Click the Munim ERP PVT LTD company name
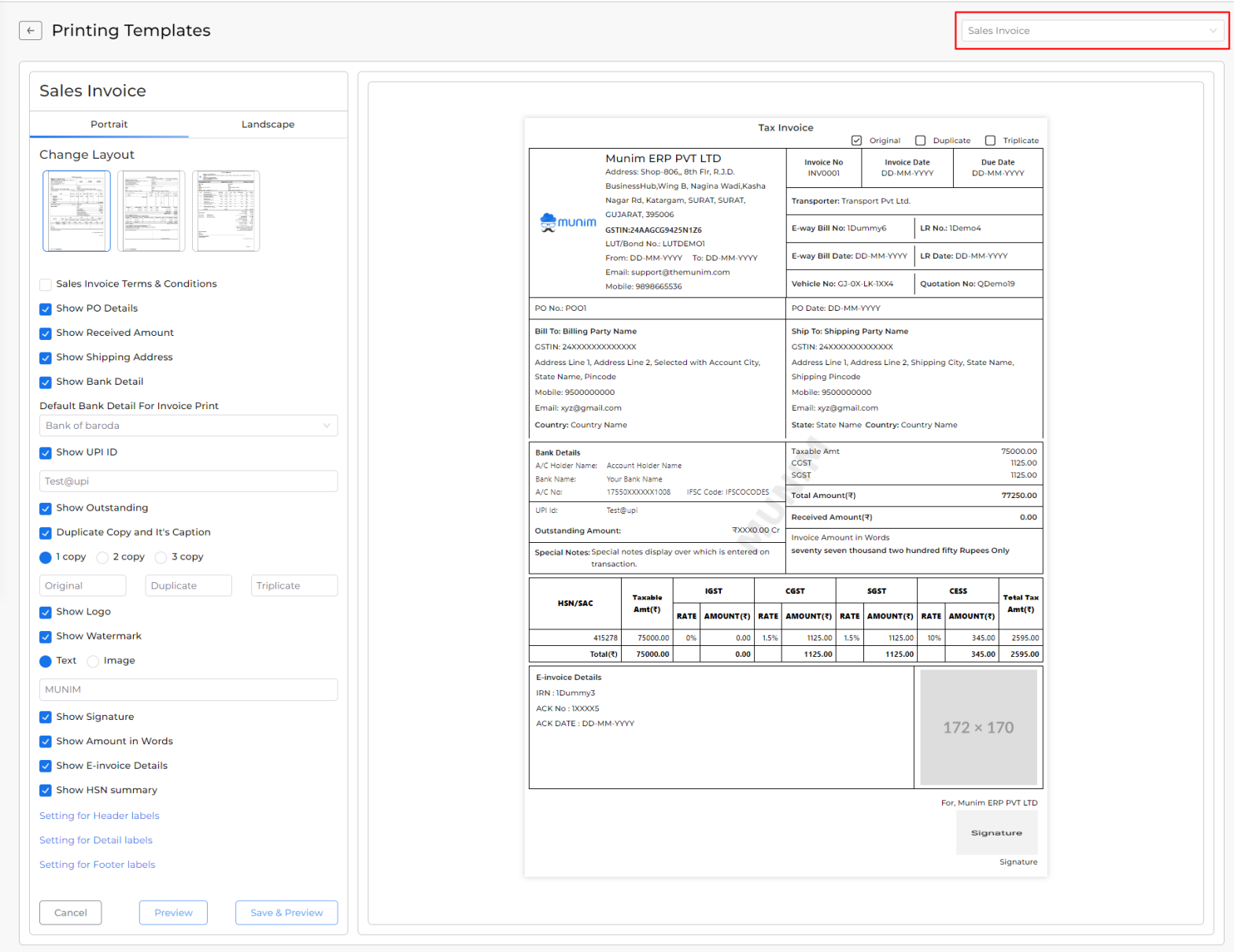The width and height of the screenshot is (1234, 952). (663, 158)
